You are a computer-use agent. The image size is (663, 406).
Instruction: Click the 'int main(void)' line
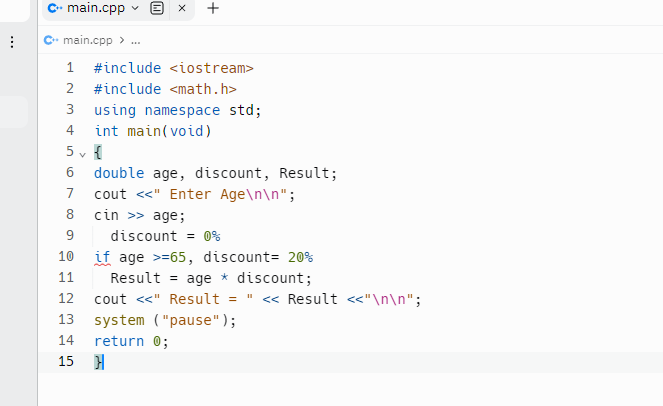point(153,131)
